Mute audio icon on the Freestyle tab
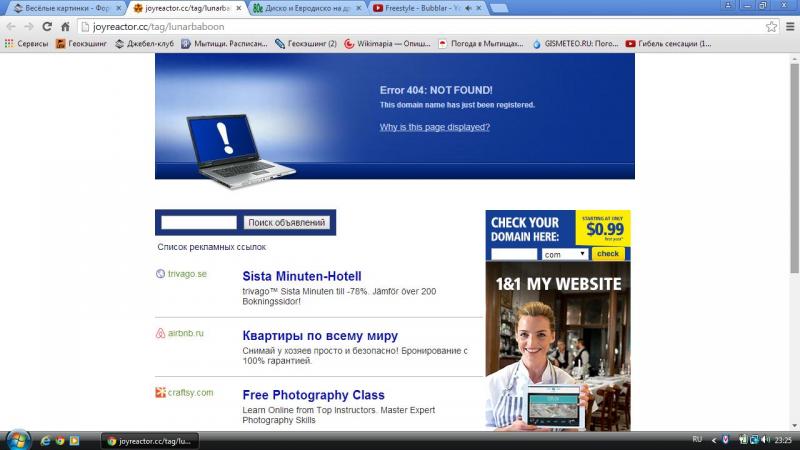800x450 pixels. [468, 8]
